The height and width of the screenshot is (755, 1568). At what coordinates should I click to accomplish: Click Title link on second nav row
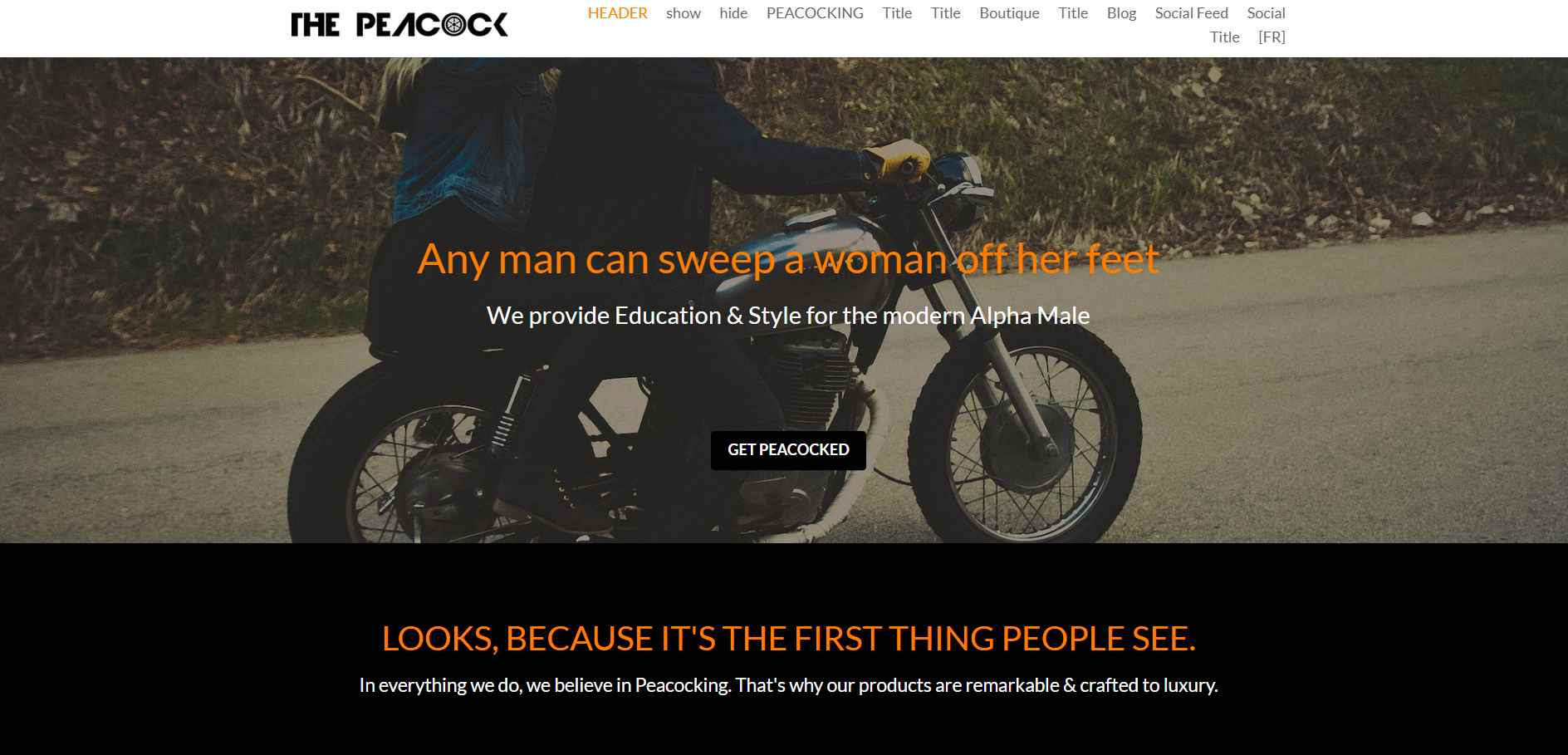click(x=1224, y=37)
